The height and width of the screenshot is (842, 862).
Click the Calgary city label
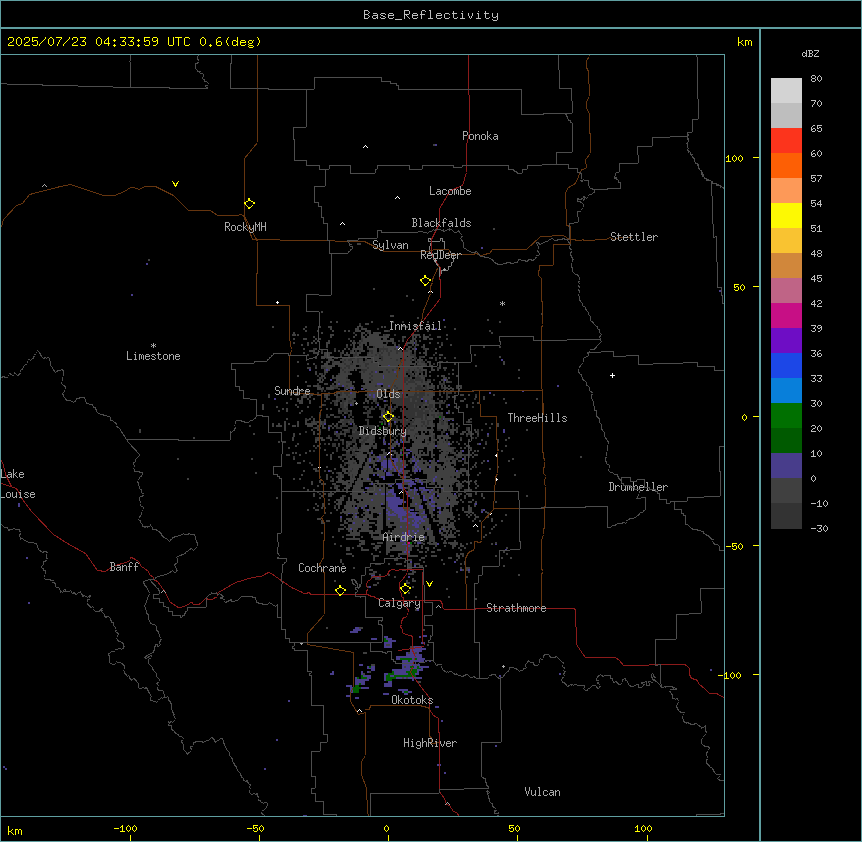point(399,603)
